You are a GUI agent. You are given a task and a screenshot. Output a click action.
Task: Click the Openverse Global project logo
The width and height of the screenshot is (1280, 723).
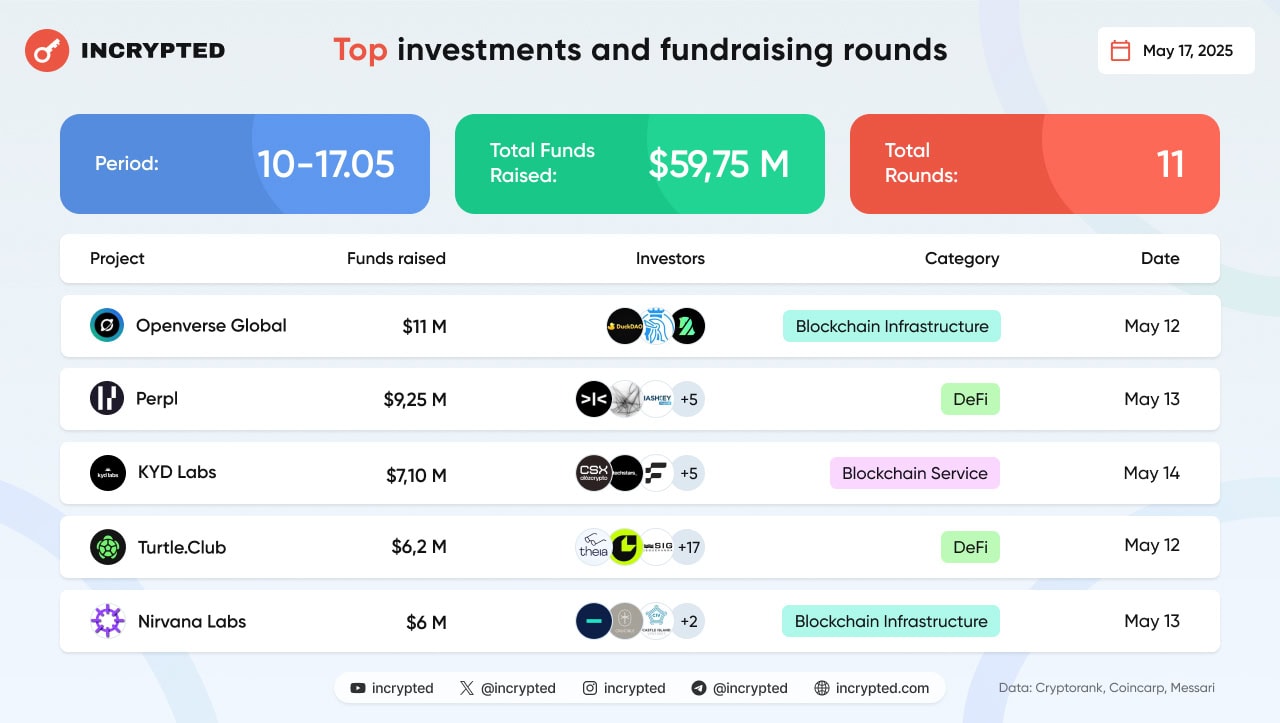point(107,326)
